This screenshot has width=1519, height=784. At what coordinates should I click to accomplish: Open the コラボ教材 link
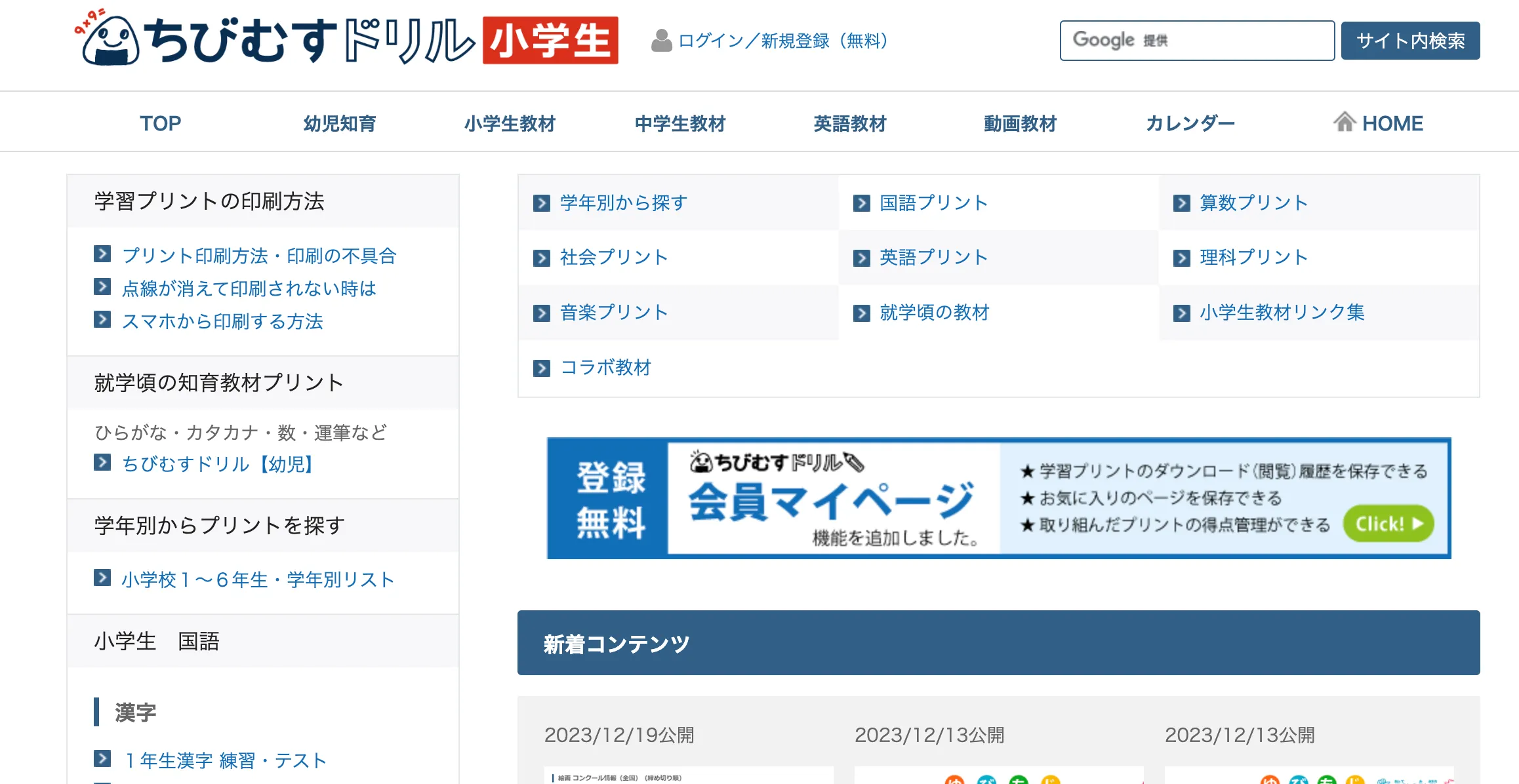(605, 368)
